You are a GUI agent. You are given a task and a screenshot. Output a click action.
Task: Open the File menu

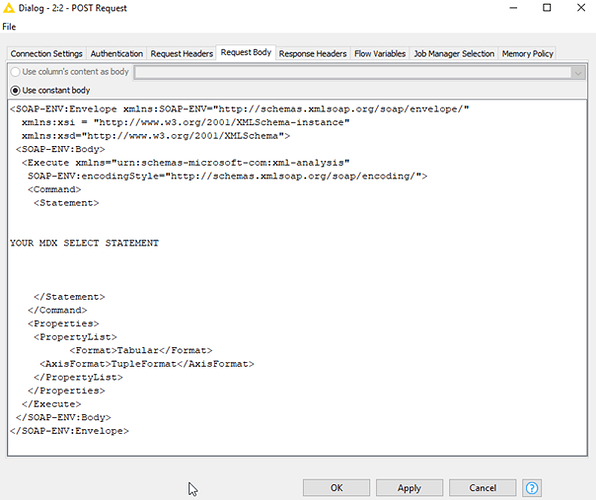[x=9, y=27]
